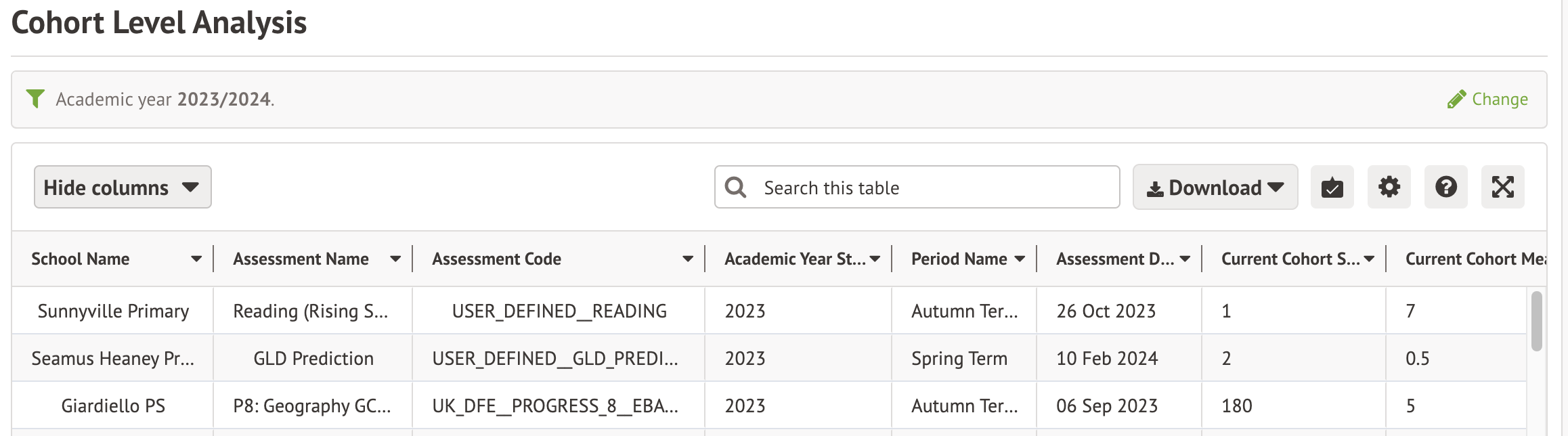The height and width of the screenshot is (436, 1568).
Task: Click the magnifier search icon
Action: point(735,188)
